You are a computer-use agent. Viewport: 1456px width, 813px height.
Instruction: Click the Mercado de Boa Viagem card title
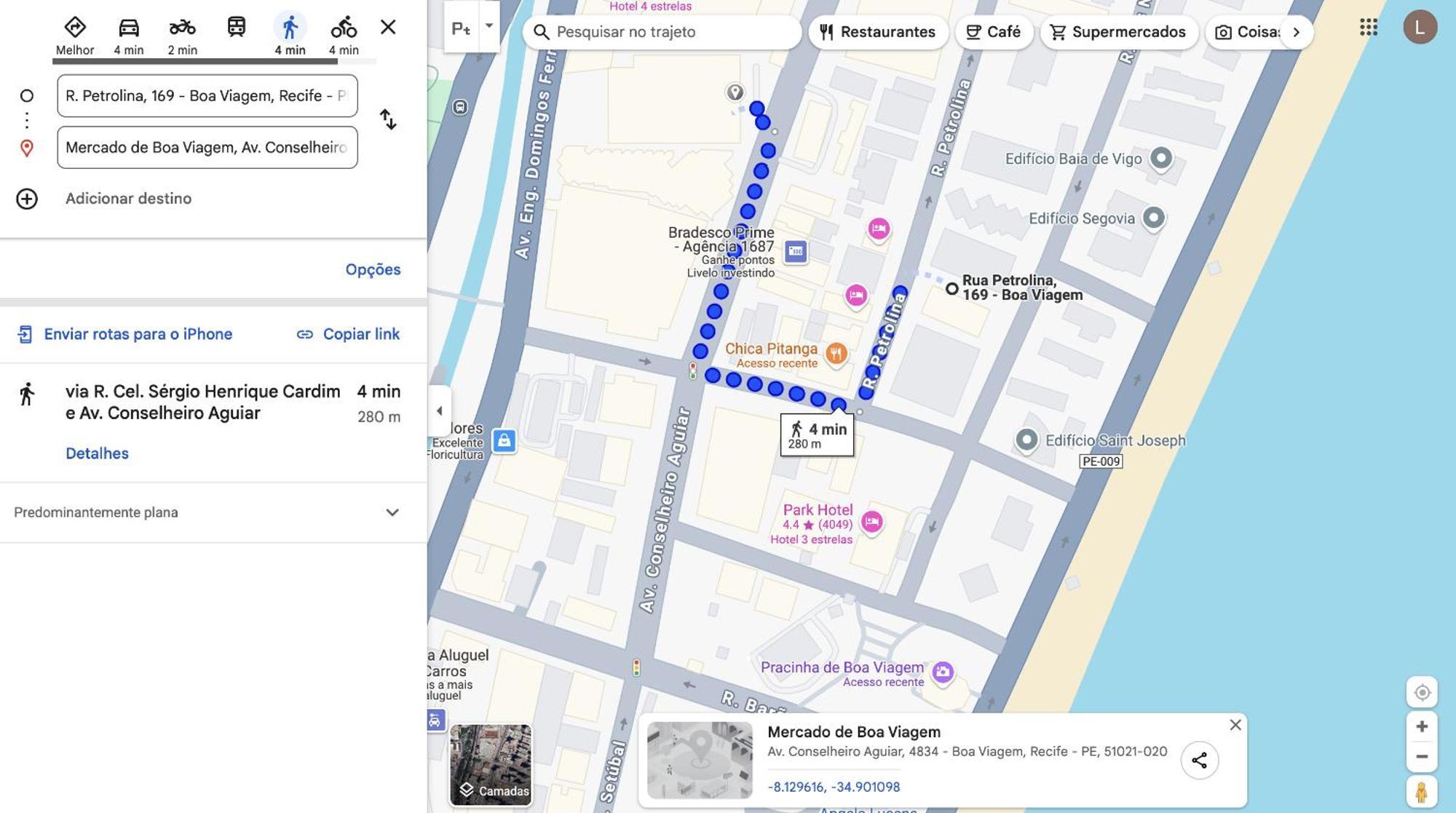click(854, 732)
